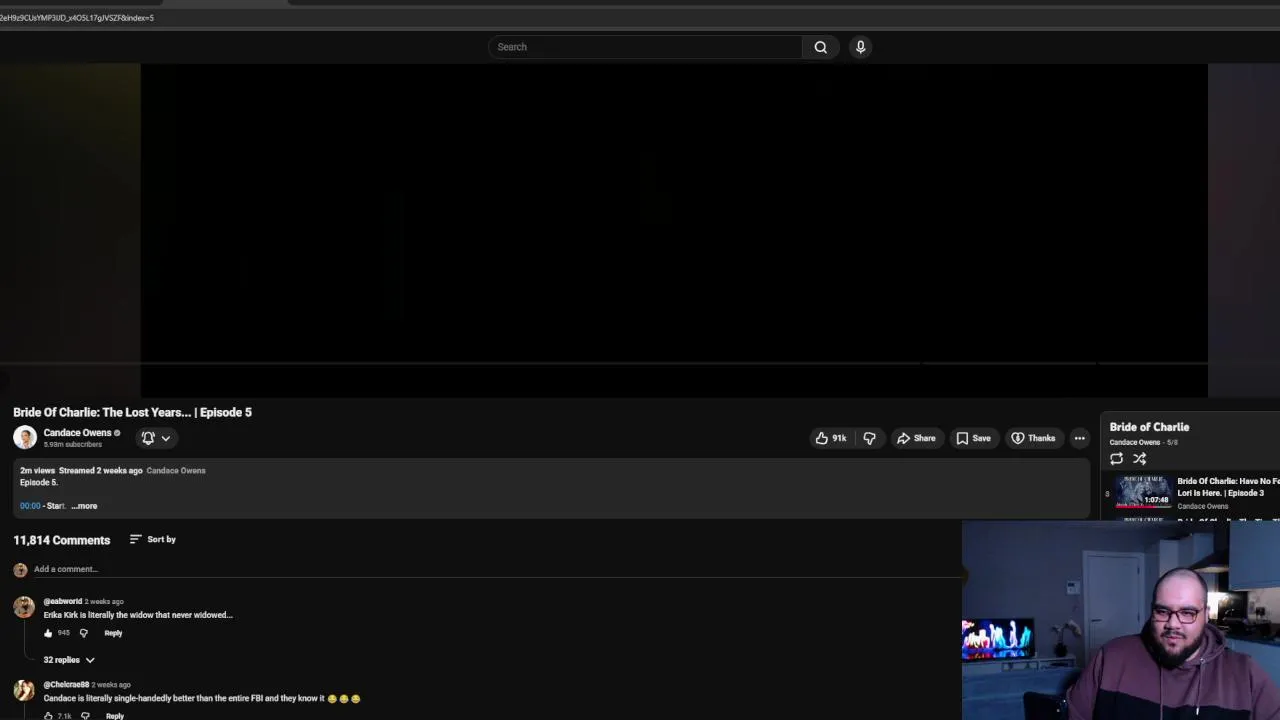This screenshot has width=1280, height=720.
Task: Open the Bride of Charlie playlist title
Action: coord(1149,427)
